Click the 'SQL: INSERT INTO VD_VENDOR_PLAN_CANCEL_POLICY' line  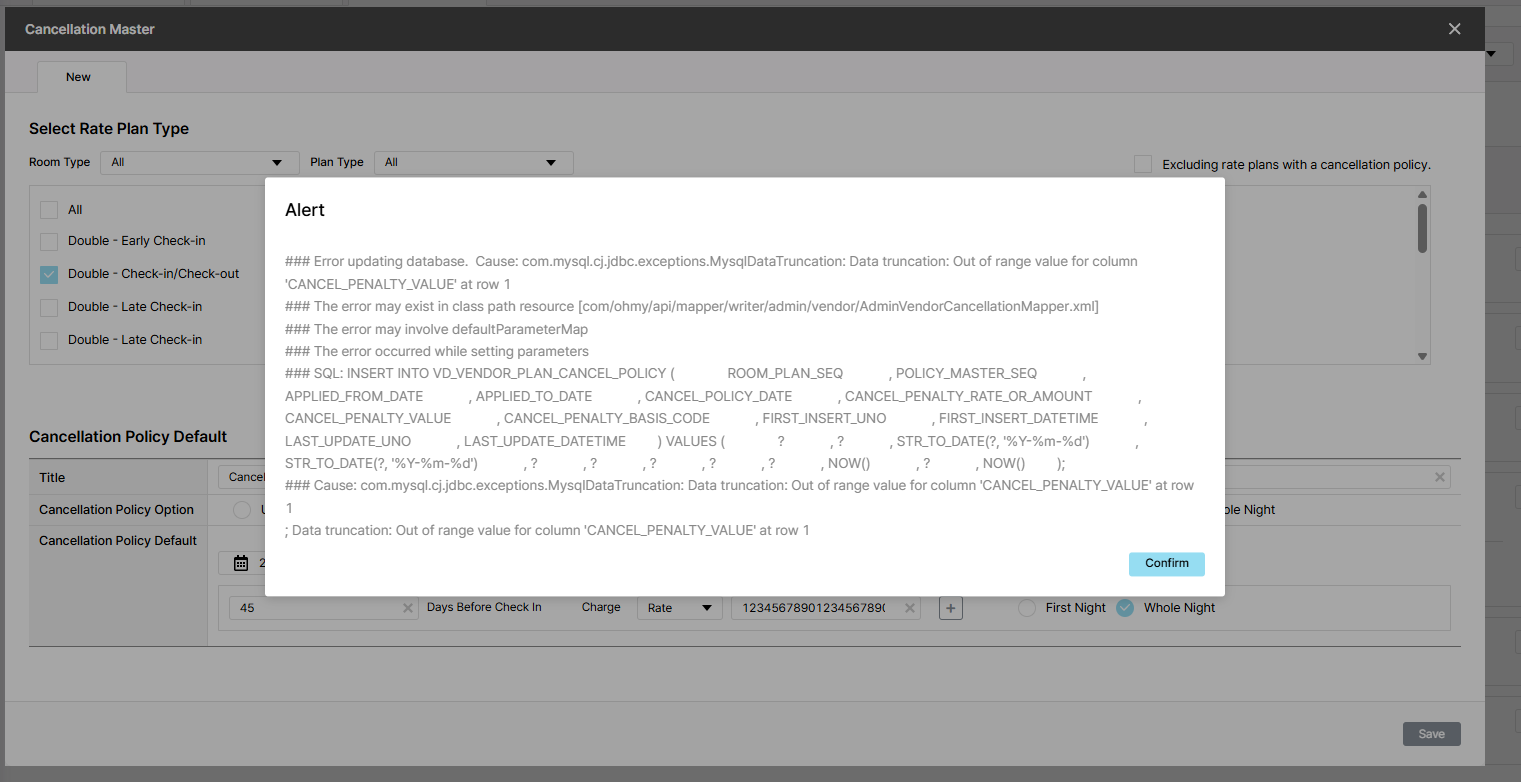pyautogui.click(x=716, y=418)
